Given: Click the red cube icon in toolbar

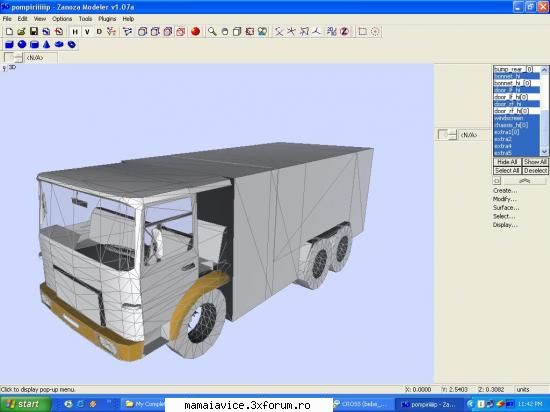Looking at the screenshot, I should point(181,32).
